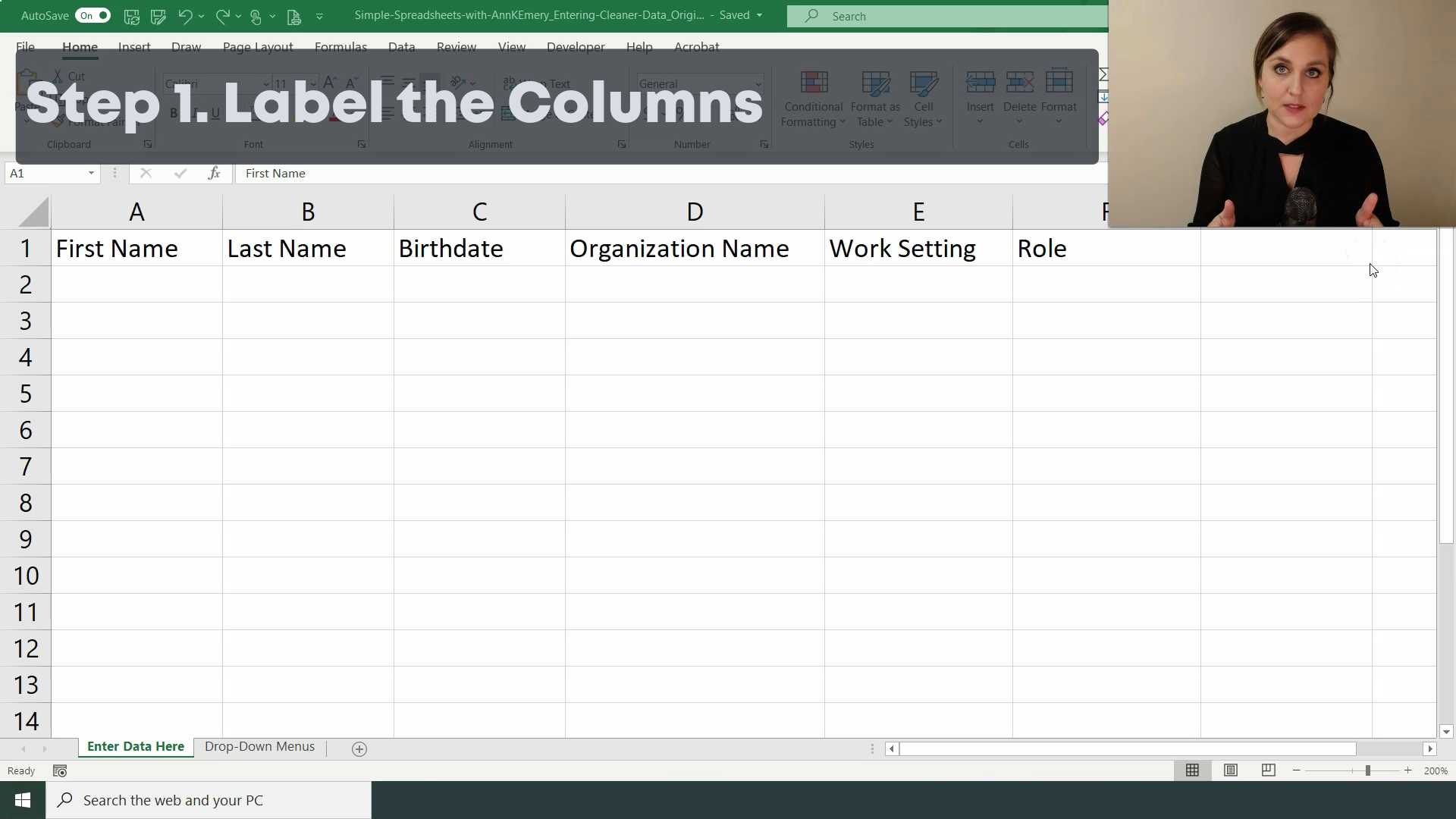Check the formula bar checkmark
1456x819 pixels.
tap(180, 173)
